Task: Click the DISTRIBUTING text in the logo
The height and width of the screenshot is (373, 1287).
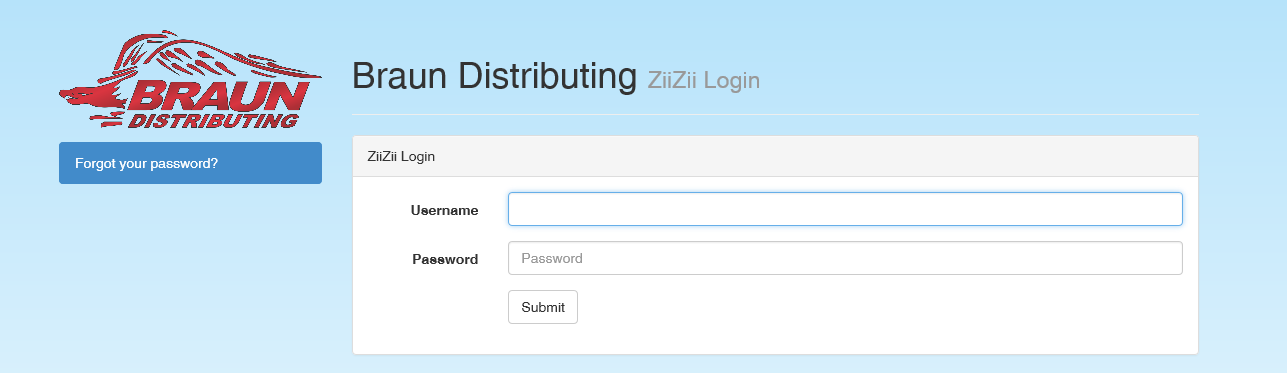Action: pos(215,121)
